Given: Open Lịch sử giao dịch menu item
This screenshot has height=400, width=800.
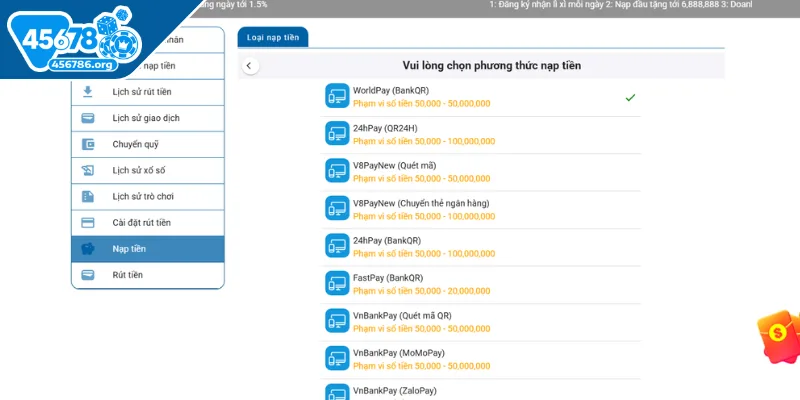Looking at the screenshot, I should point(146,118).
